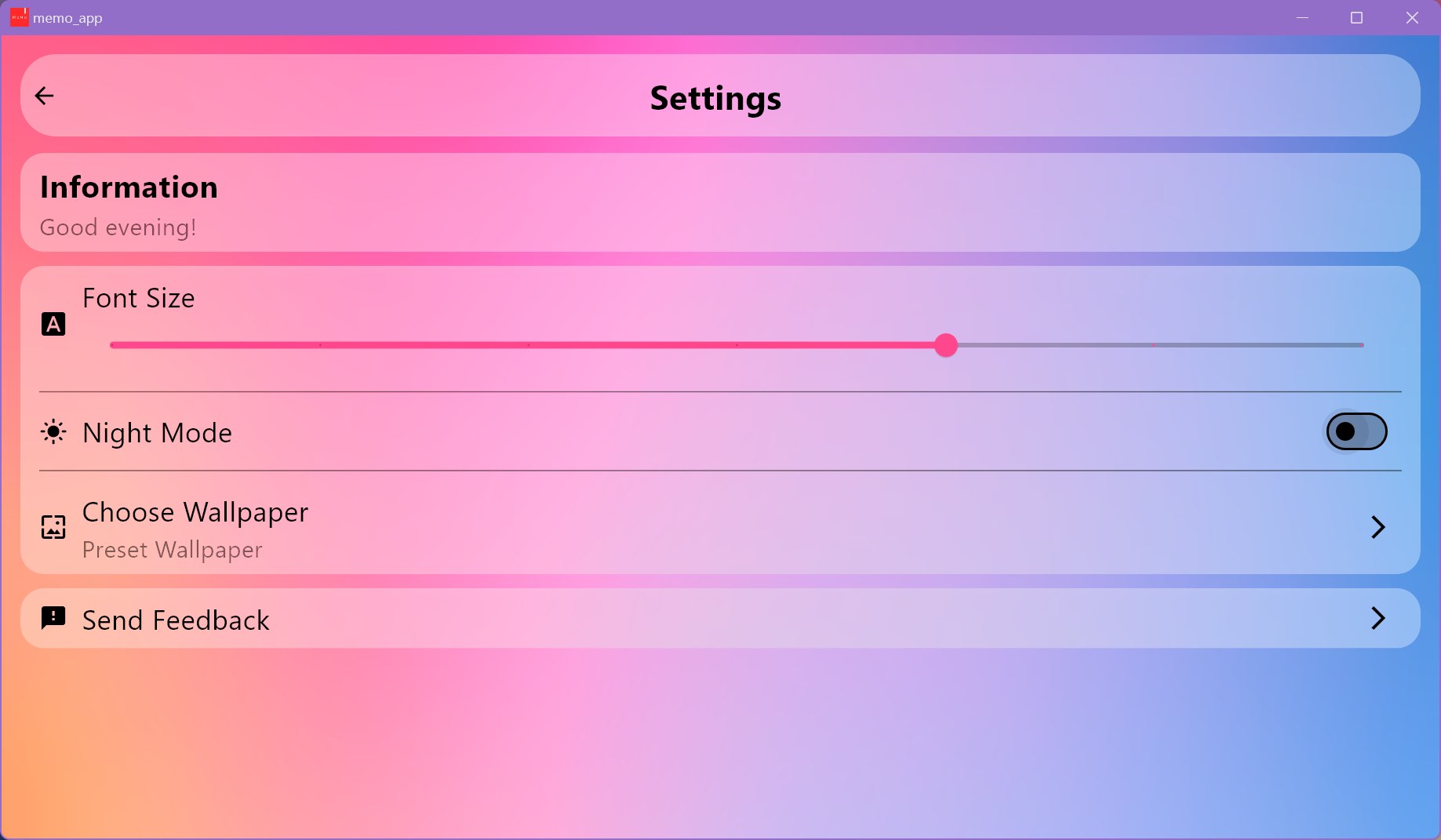Expand Choose Wallpaper with its chevron

1377,527
